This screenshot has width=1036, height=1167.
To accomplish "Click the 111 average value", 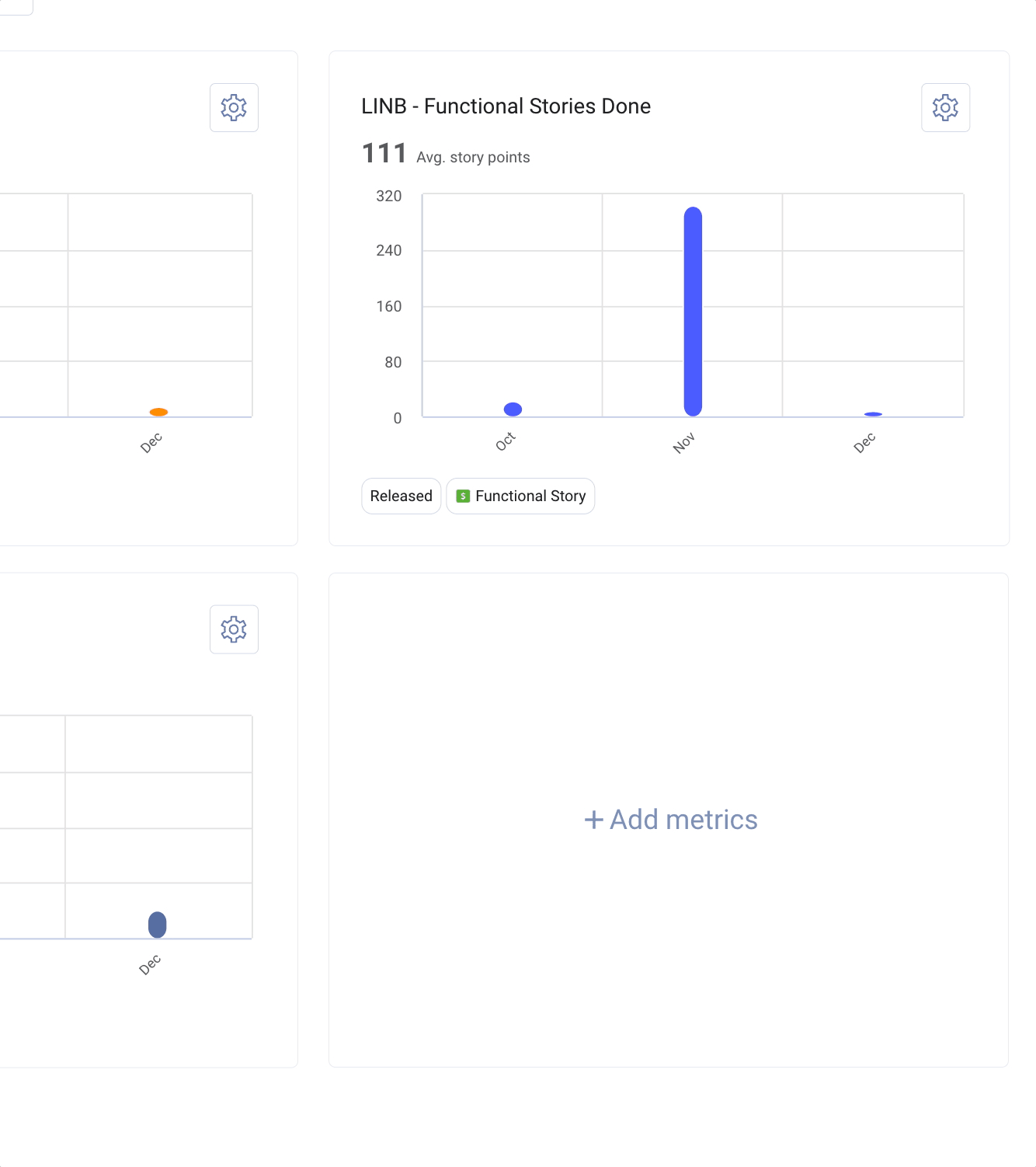I will (x=384, y=153).
